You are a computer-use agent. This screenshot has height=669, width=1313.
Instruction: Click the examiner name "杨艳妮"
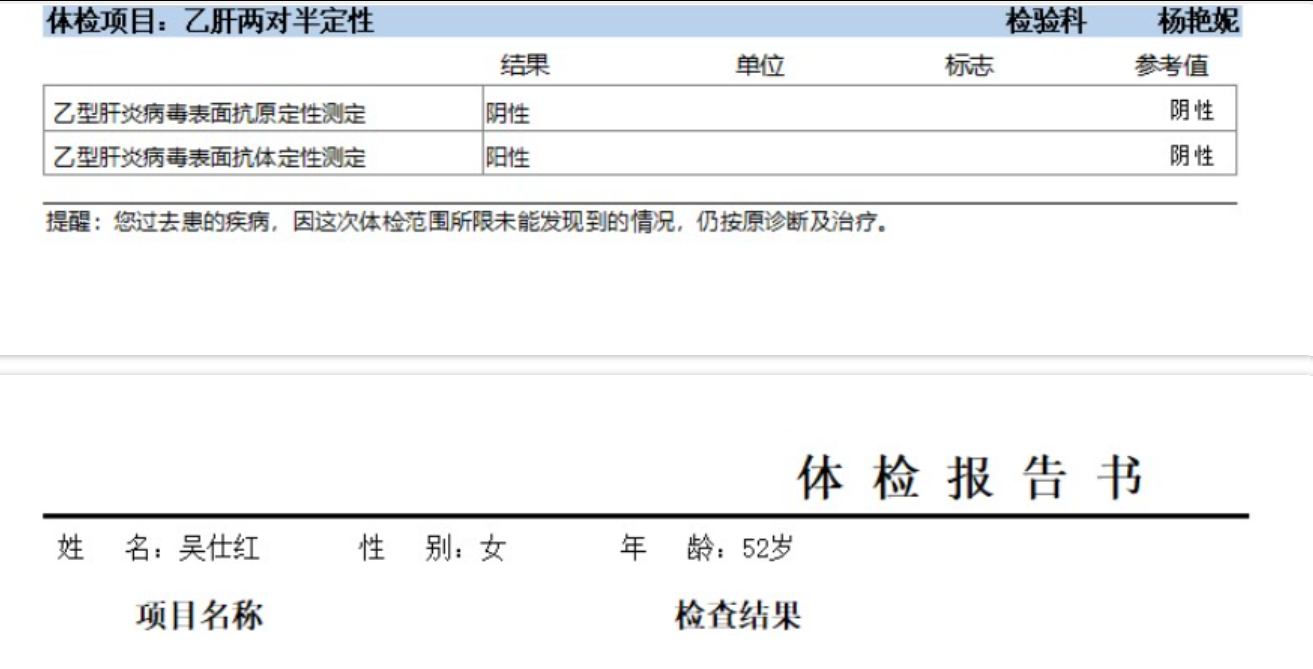point(1198,21)
